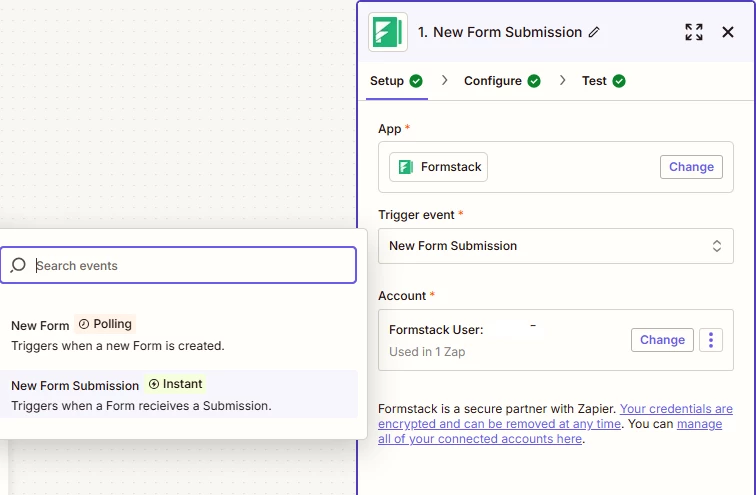The height and width of the screenshot is (495, 756).
Task: Click chevron between Configure and Test
Action: (x=562, y=80)
